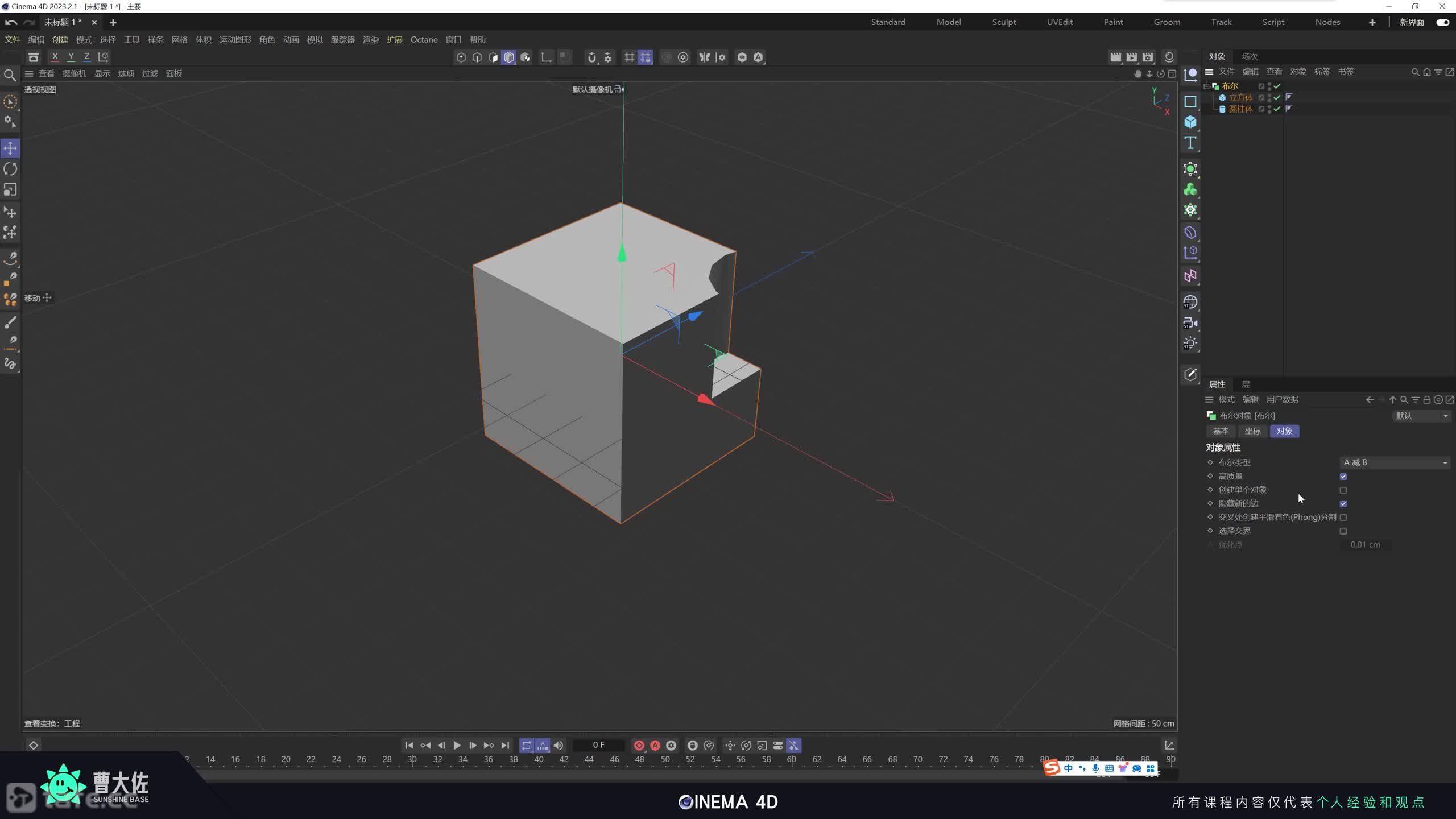The image size is (1456, 819).
Task: Select the Rotate tool in left toolbar
Action: [10, 169]
